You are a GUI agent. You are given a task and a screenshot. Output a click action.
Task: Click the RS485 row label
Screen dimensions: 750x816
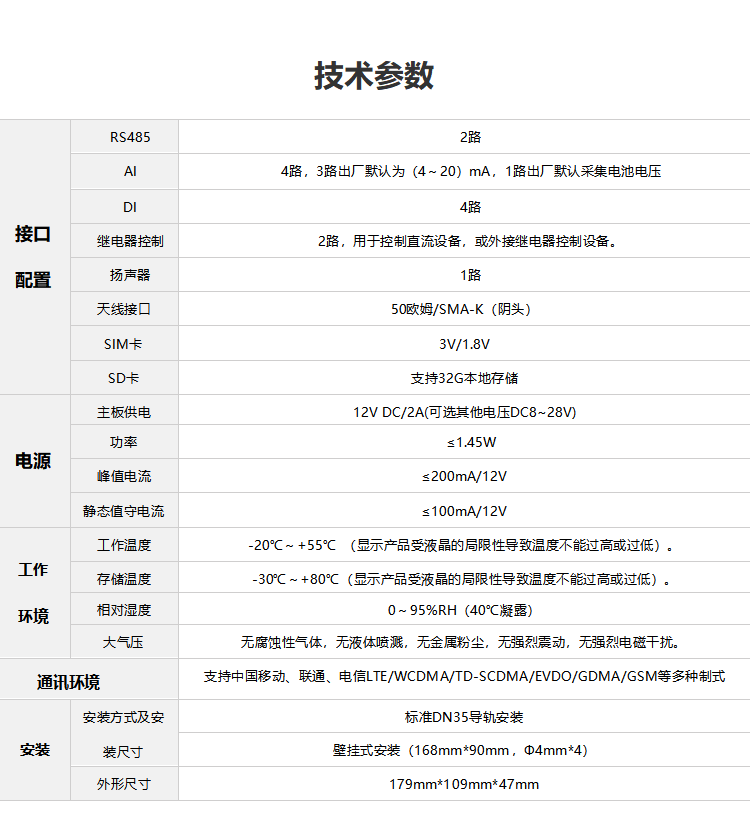pos(130,137)
